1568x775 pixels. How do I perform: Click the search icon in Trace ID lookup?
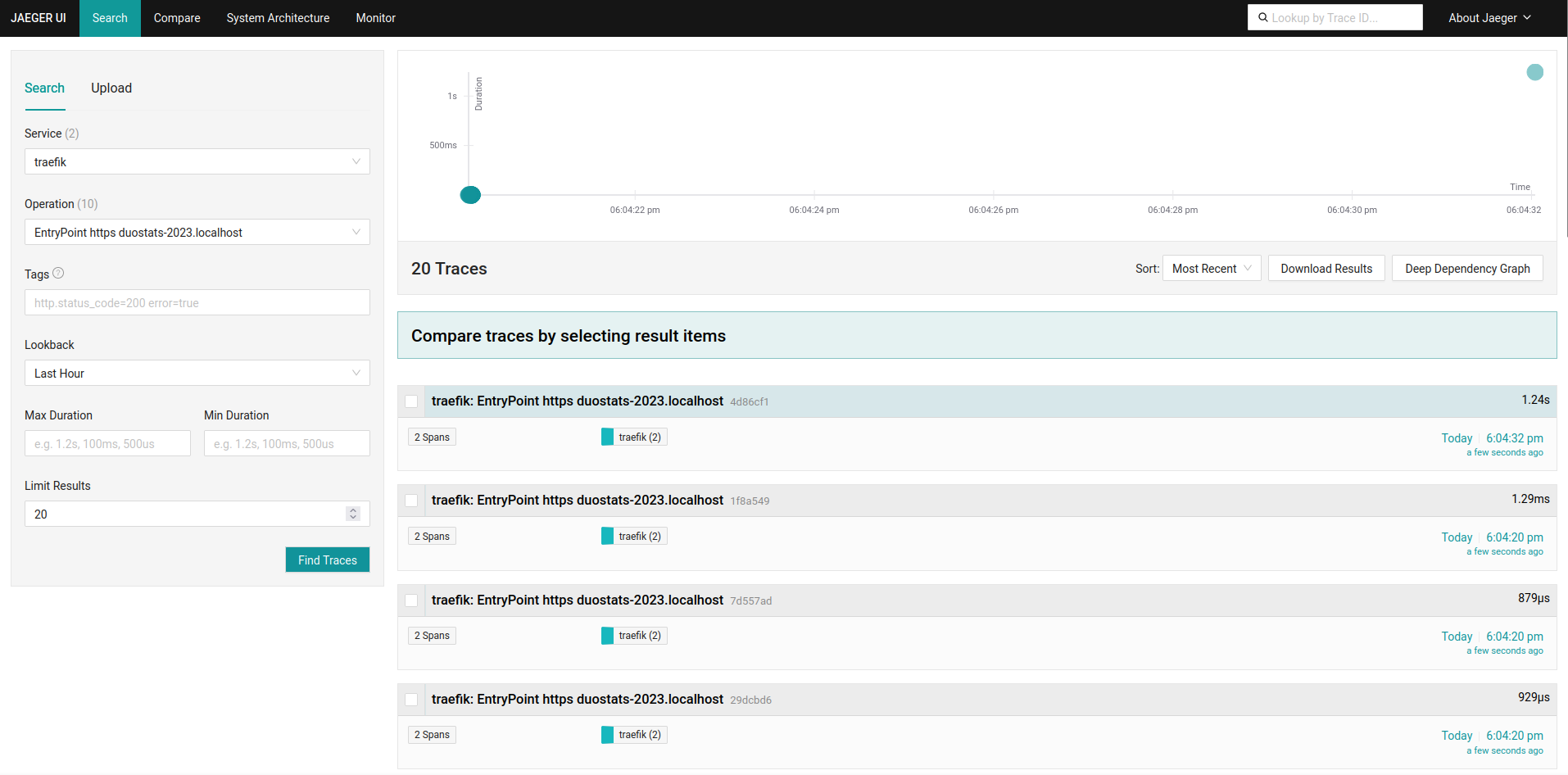coord(1263,17)
